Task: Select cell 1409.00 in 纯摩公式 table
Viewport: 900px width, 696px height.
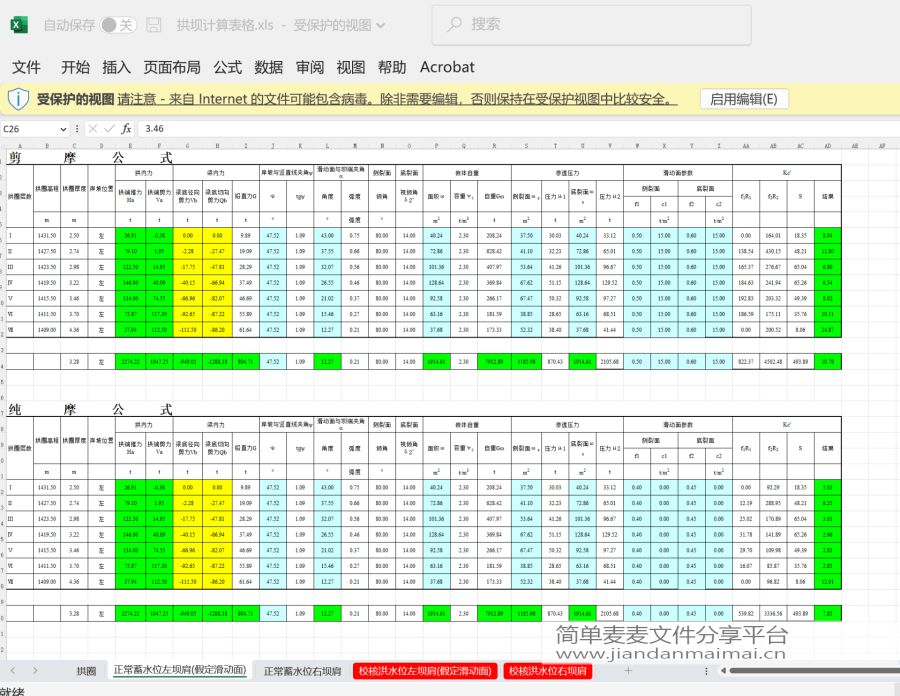Action: [47, 582]
